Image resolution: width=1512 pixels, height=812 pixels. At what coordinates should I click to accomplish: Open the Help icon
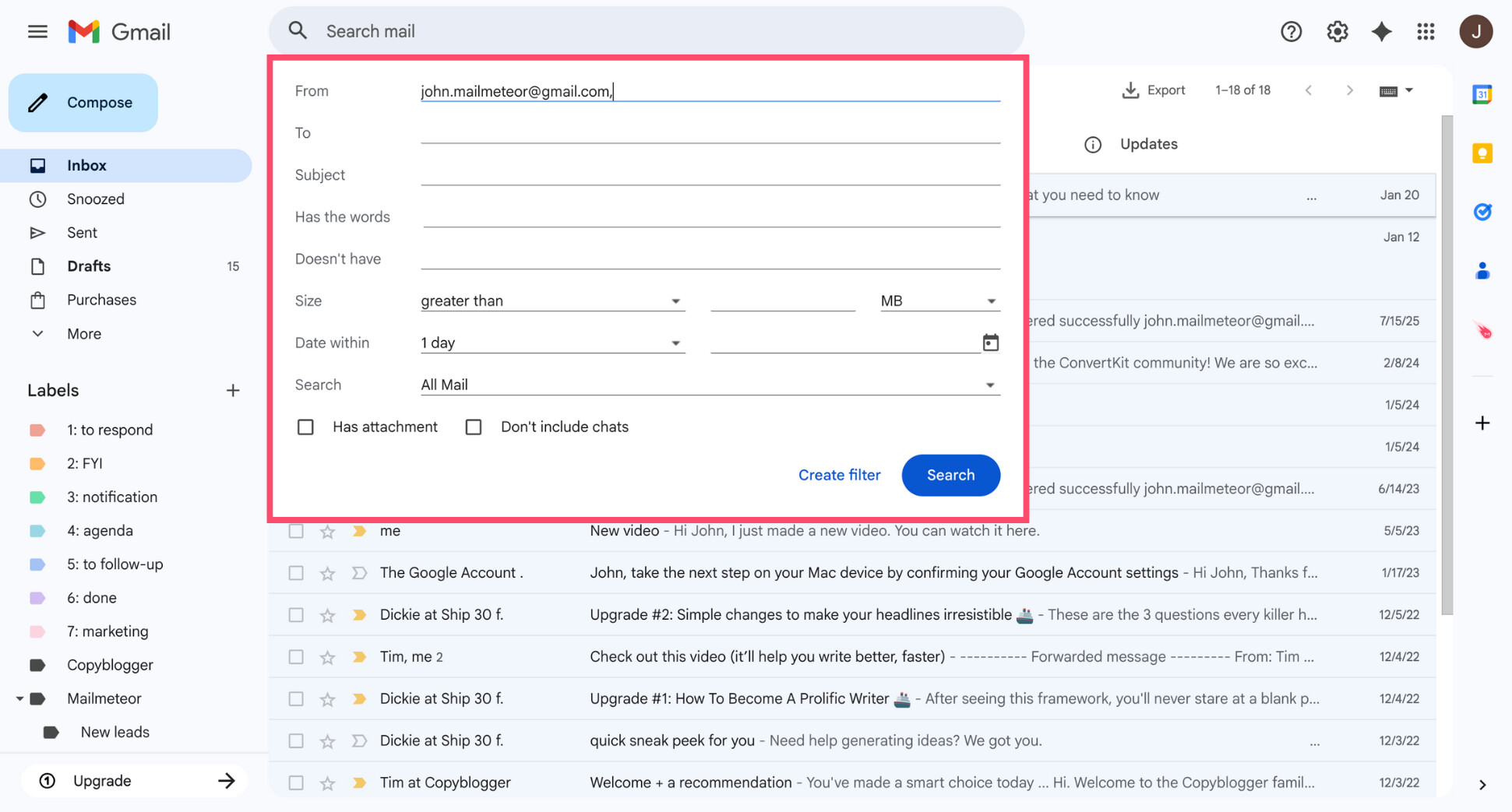coord(1291,31)
